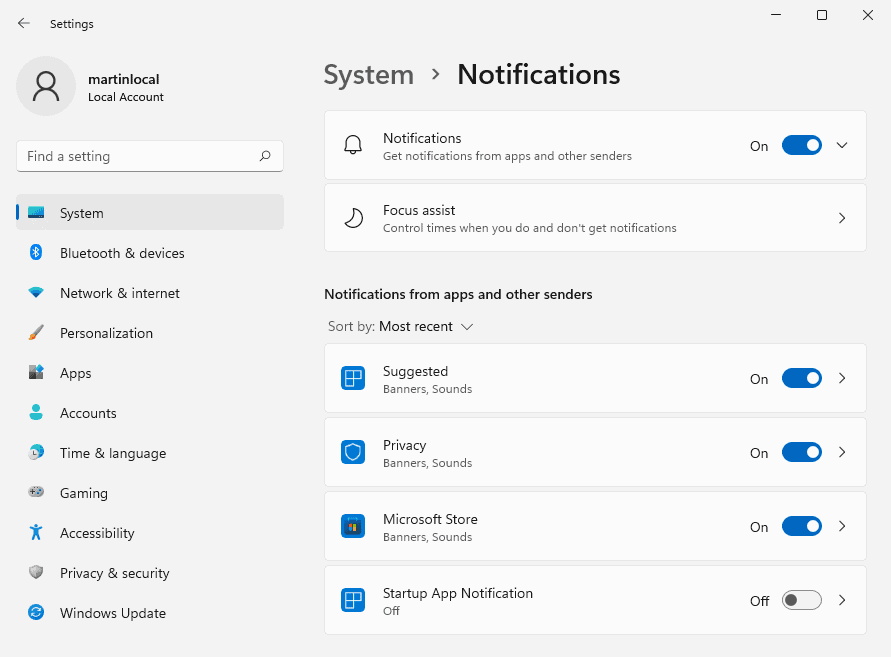Click the Startup App Notification name
This screenshot has height=657, width=891.
tap(457, 593)
